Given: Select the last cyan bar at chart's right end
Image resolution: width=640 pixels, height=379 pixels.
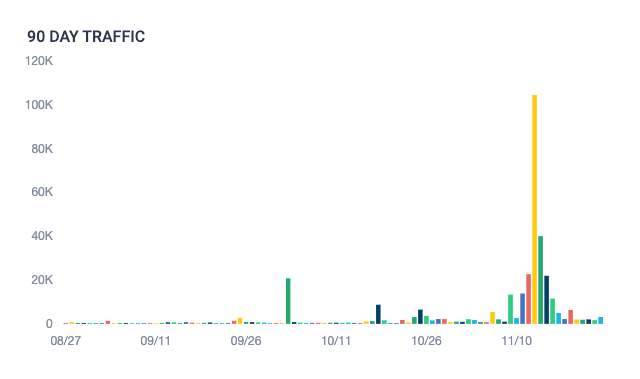Looking at the screenshot, I should (x=600, y=320).
